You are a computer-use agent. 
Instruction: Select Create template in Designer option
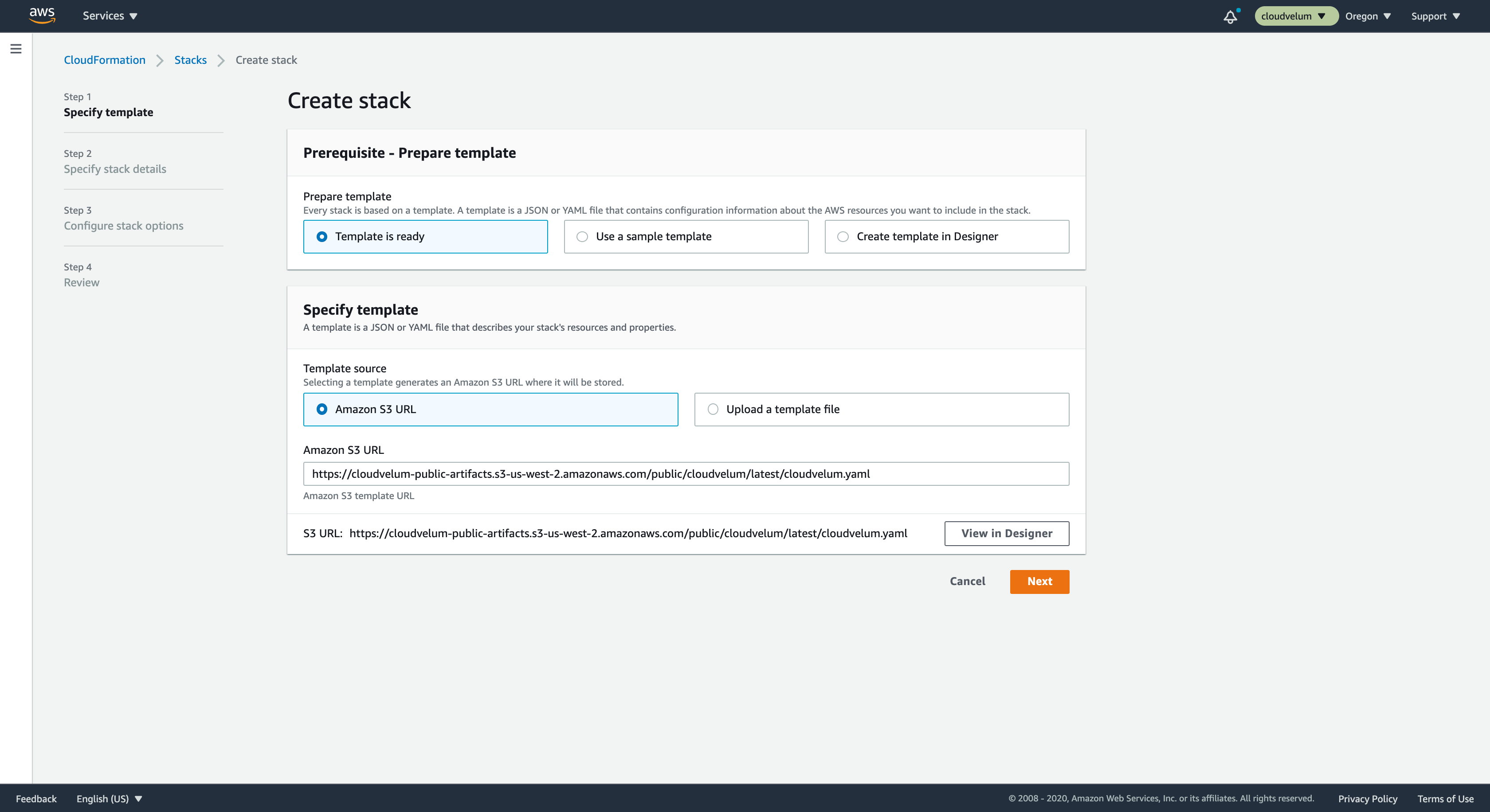click(x=947, y=236)
